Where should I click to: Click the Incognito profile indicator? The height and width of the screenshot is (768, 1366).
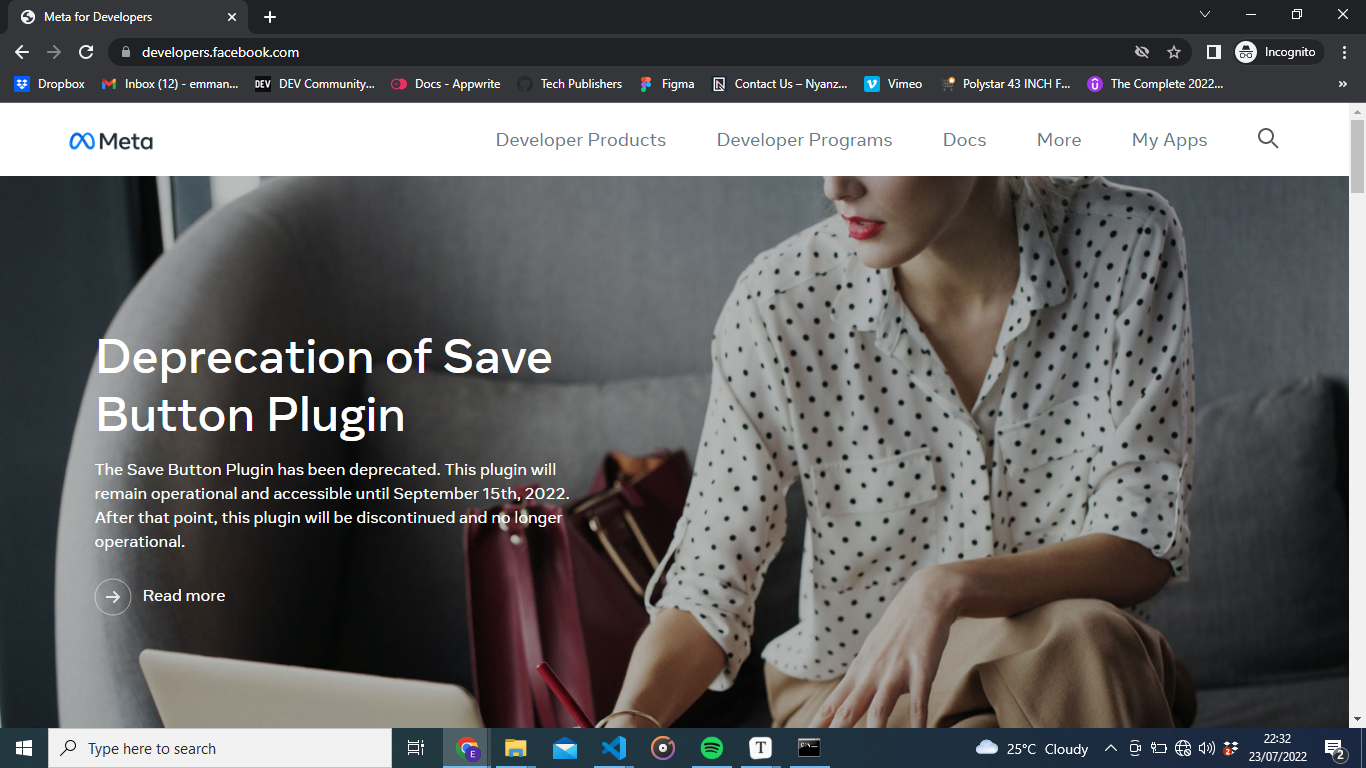point(1279,52)
